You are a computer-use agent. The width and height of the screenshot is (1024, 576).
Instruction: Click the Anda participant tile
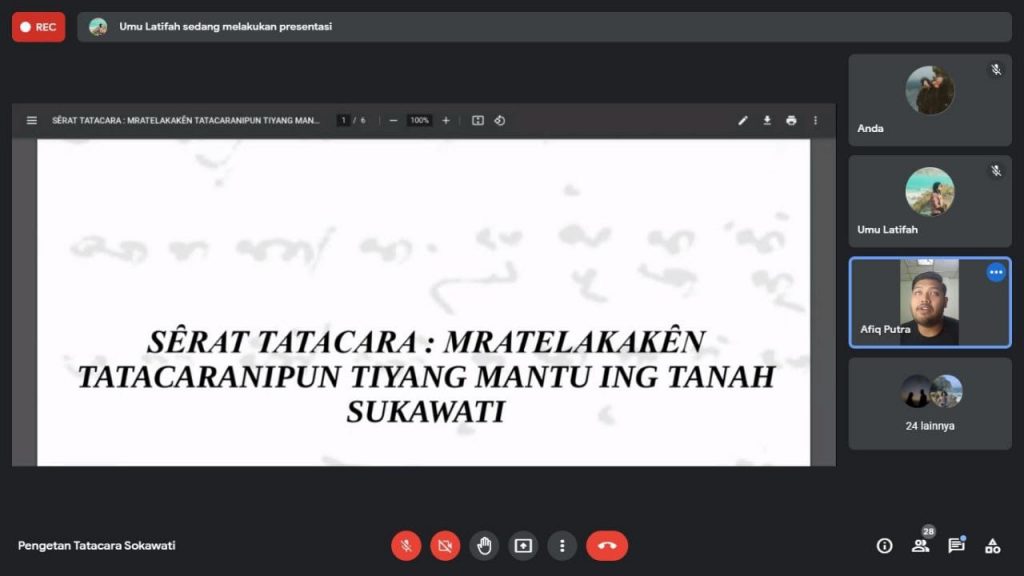[x=929, y=100]
